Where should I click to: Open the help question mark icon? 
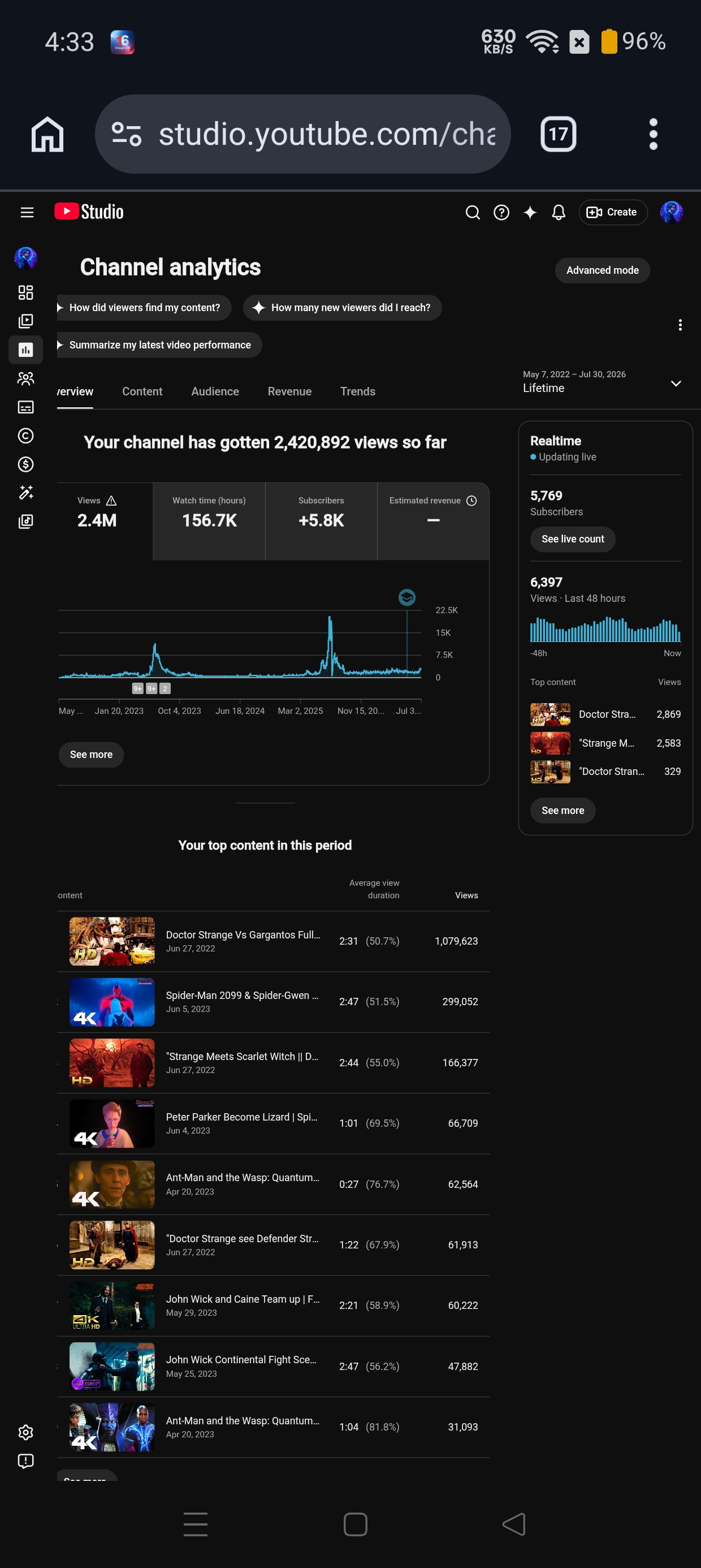tap(501, 212)
